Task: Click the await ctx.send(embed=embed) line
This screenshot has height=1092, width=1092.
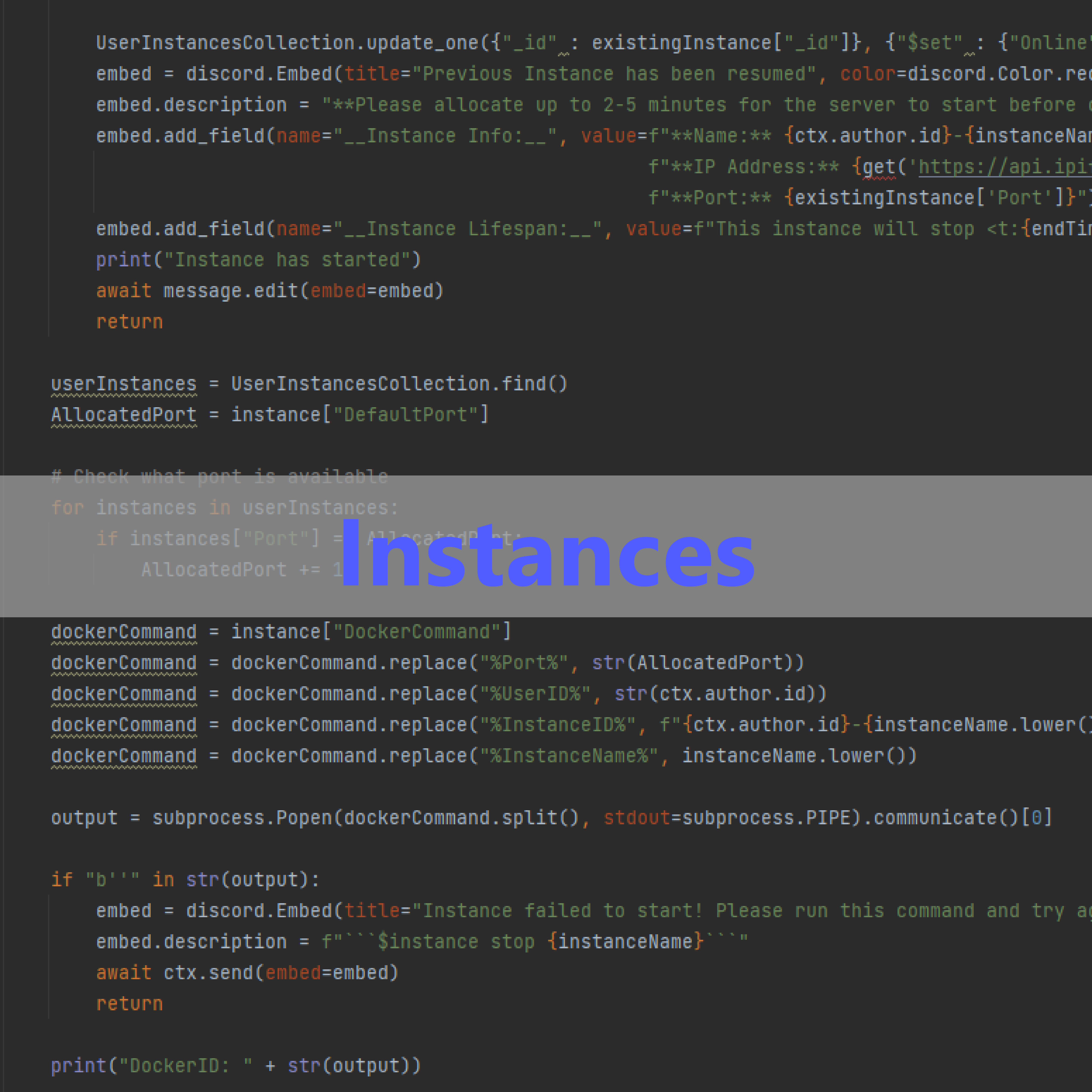Action: [x=248, y=973]
